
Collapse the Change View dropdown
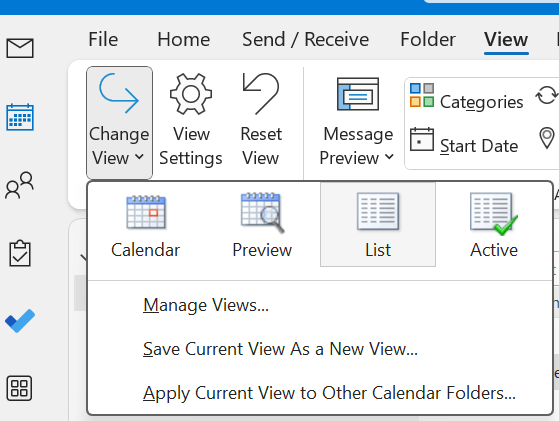[x=119, y=122]
